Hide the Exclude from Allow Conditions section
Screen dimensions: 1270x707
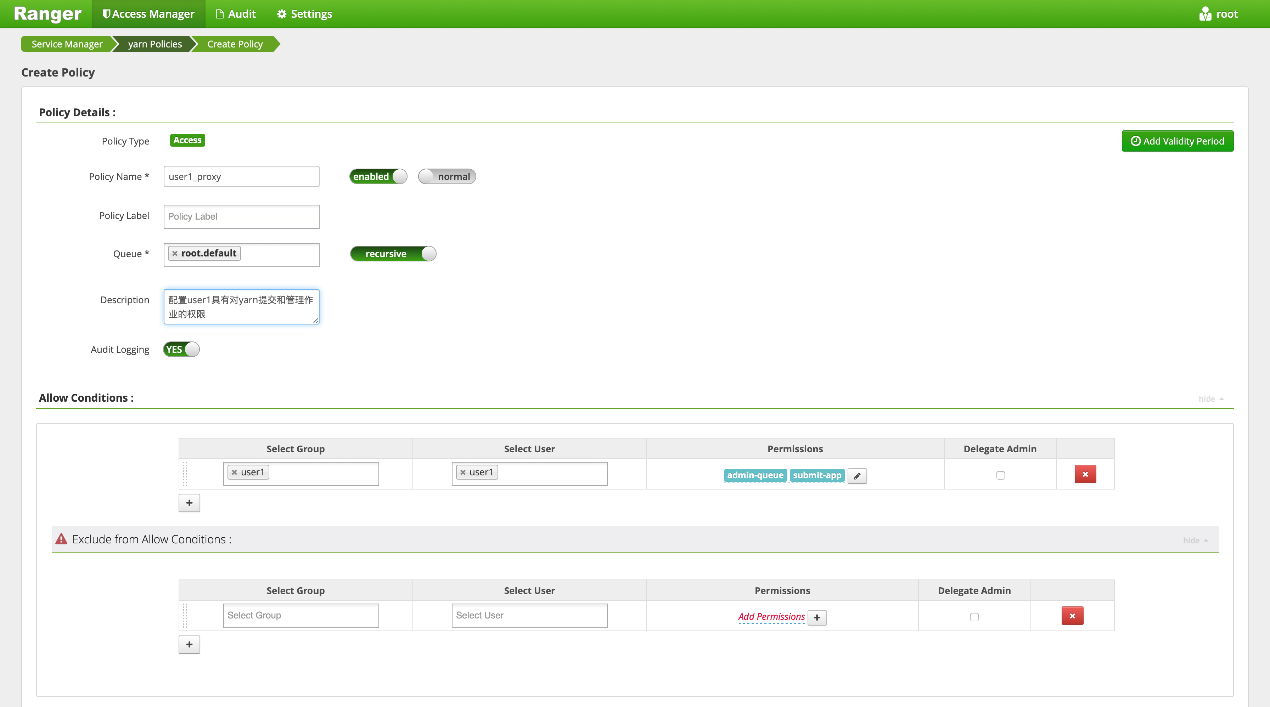[x=1195, y=540]
